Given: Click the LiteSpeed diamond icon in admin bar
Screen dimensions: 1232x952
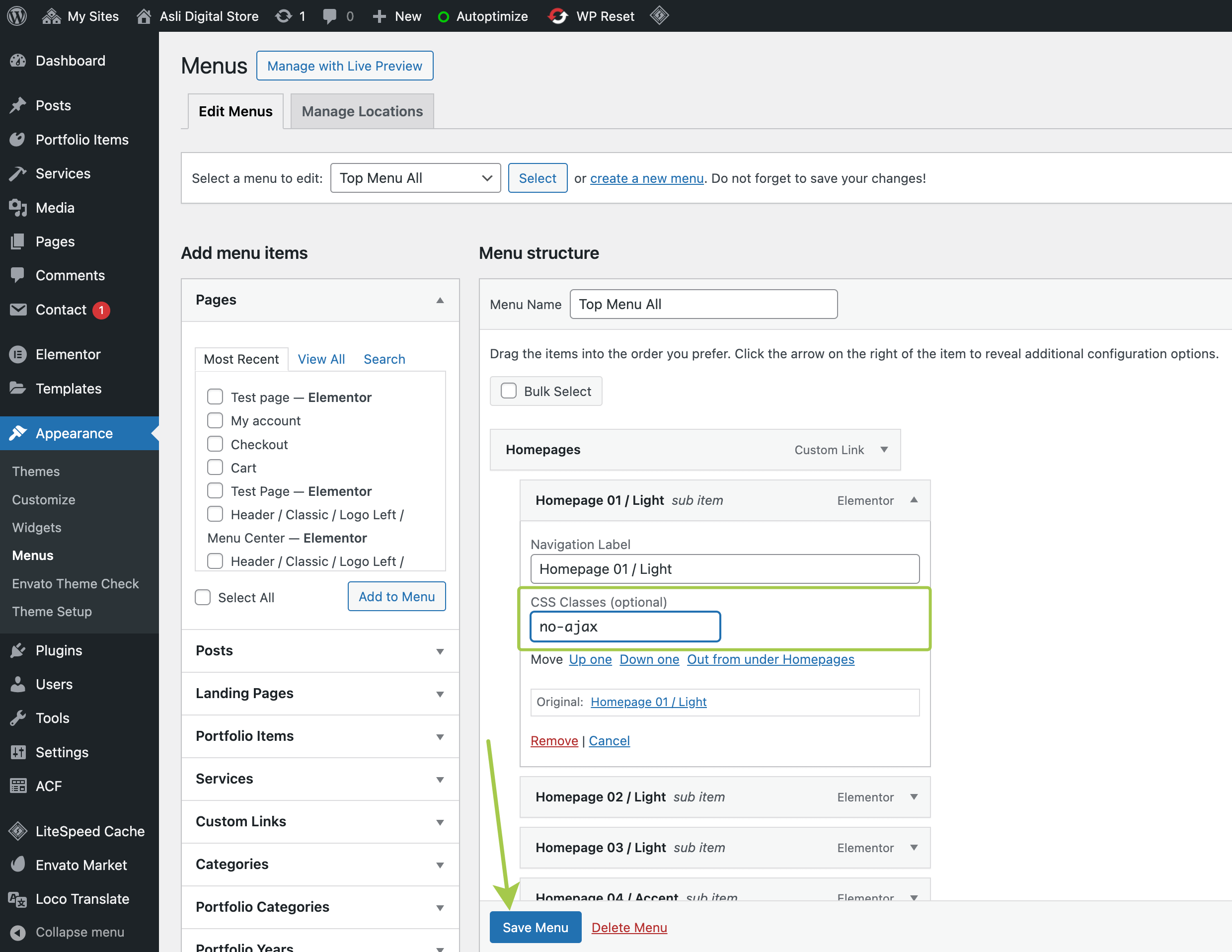Looking at the screenshot, I should (659, 16).
